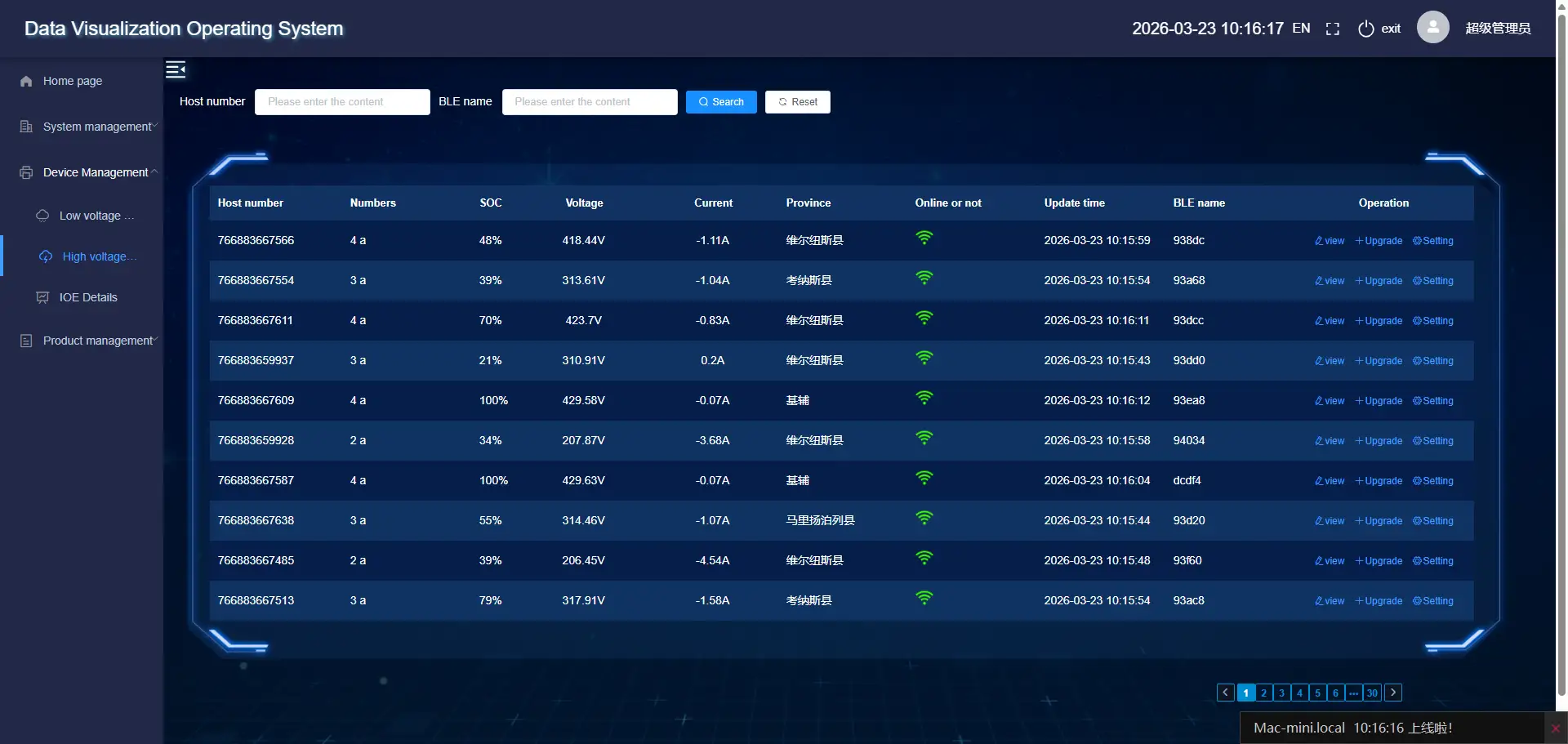Collapse the sidebar with the hamburger icon
Viewport: 1568px width, 744px height.
176,69
